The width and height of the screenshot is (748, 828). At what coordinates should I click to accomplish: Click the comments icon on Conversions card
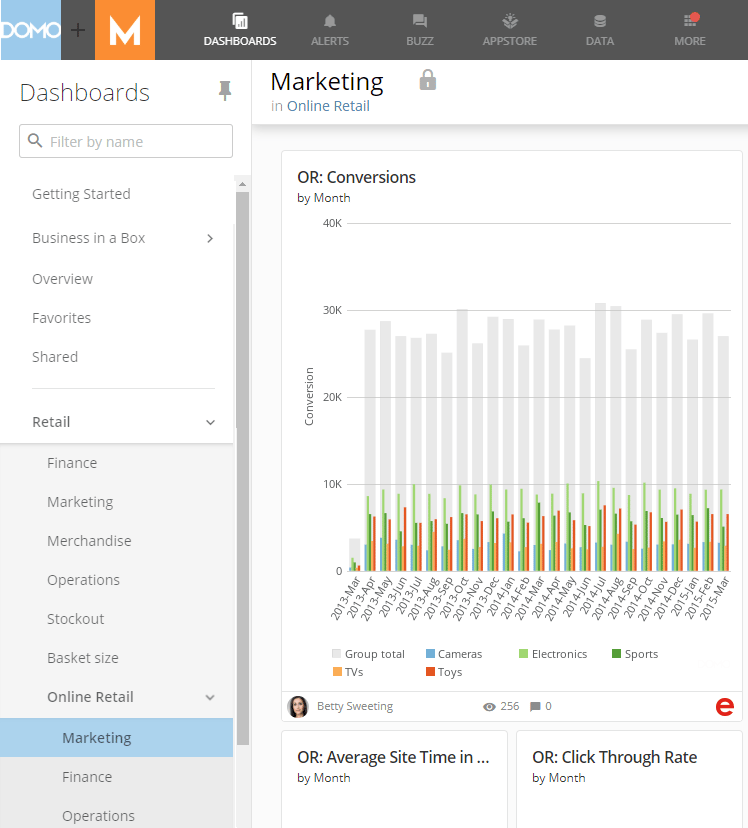pos(535,707)
